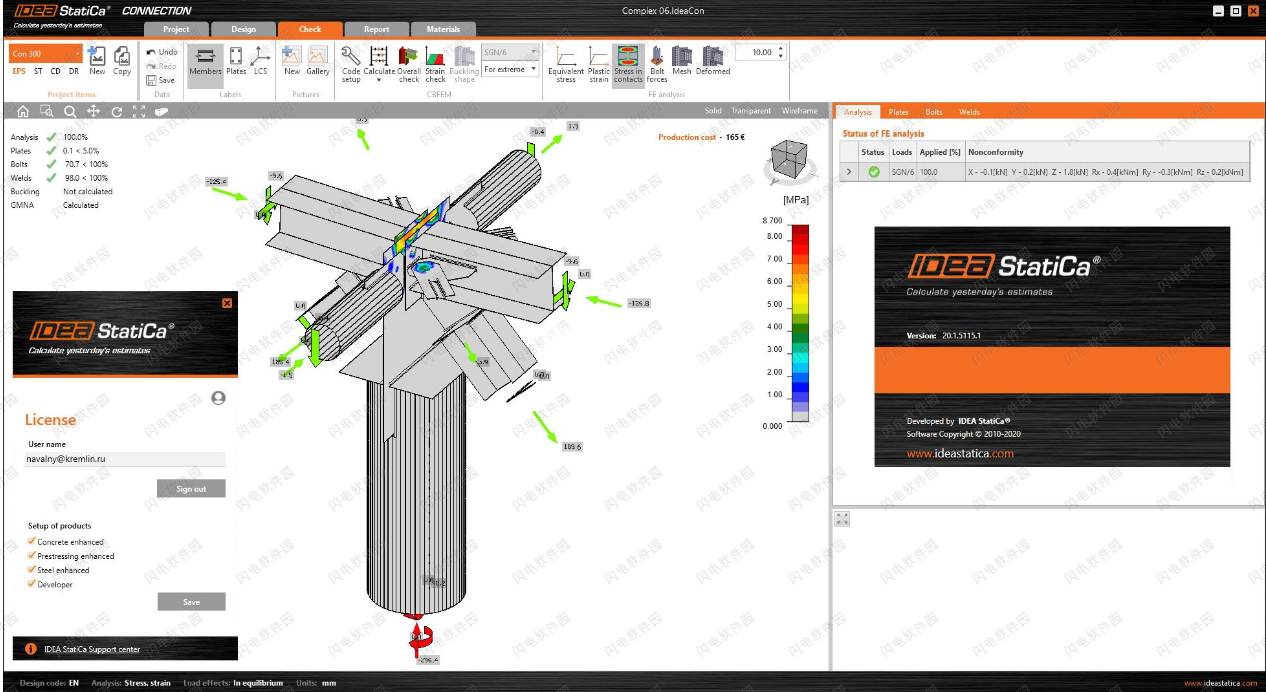Image resolution: width=1266 pixels, height=692 pixels.
Task: Open the Plates results tab
Action: [x=898, y=112]
